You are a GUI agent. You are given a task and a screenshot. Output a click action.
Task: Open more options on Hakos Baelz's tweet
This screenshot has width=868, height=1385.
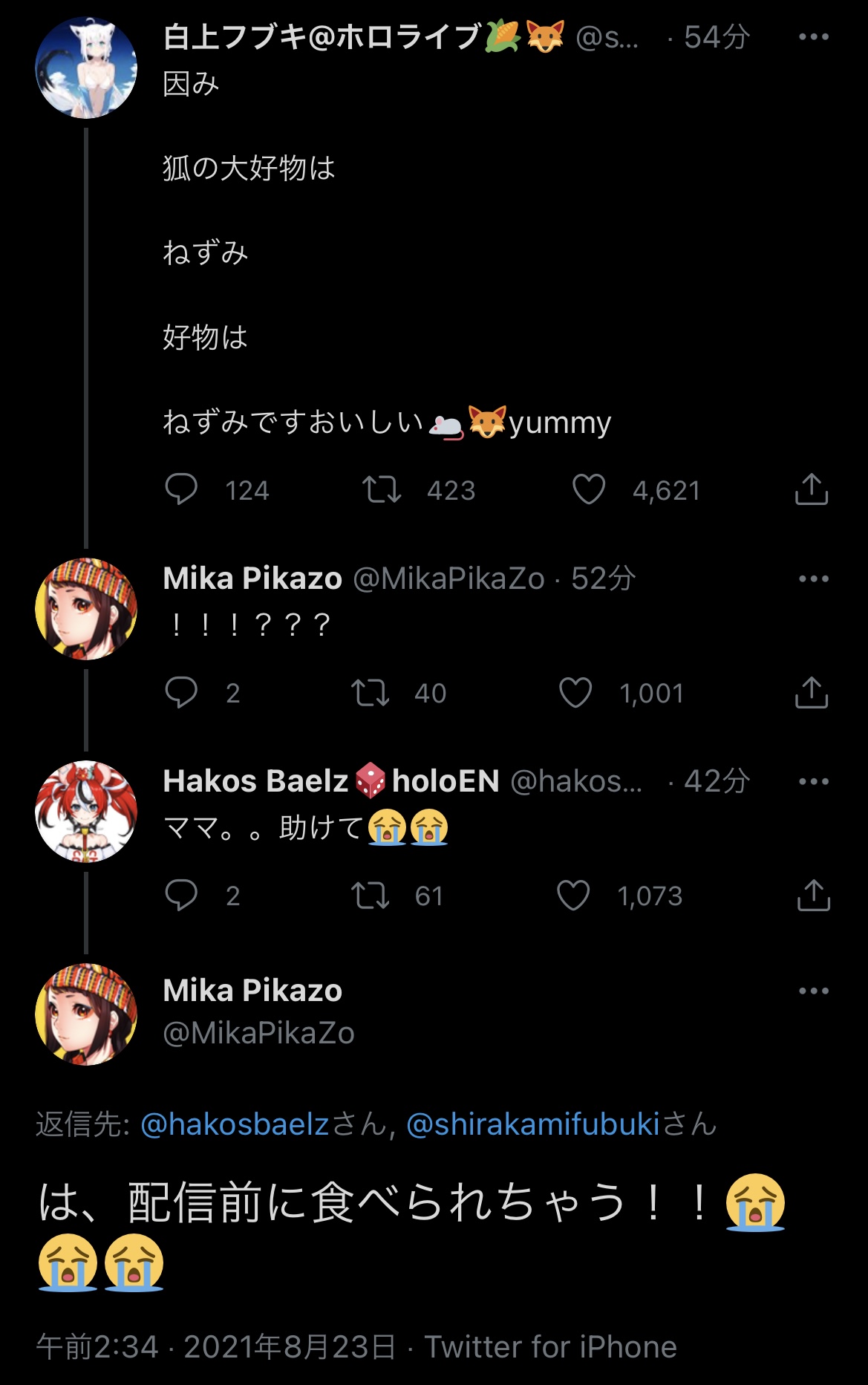point(814,781)
